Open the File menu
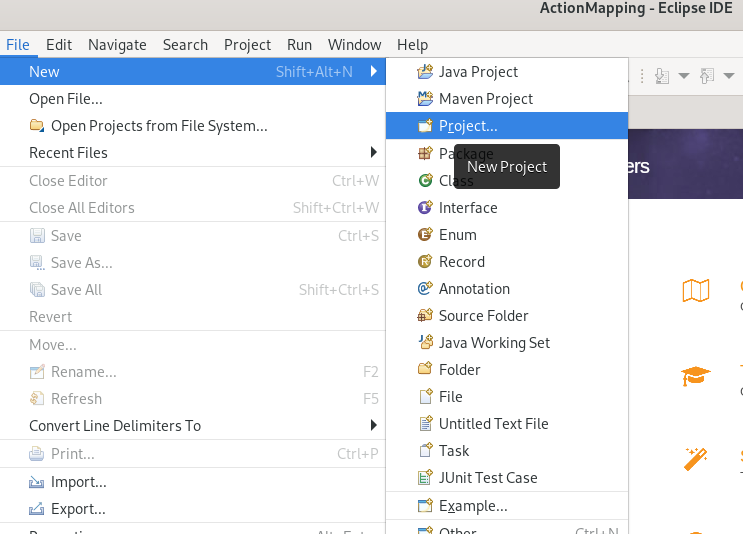The width and height of the screenshot is (743, 534). click(x=18, y=45)
